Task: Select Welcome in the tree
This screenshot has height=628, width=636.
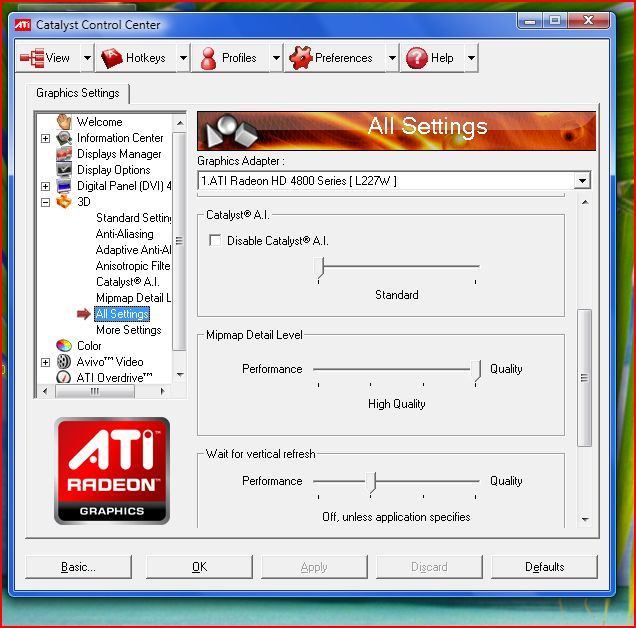Action: click(99, 122)
